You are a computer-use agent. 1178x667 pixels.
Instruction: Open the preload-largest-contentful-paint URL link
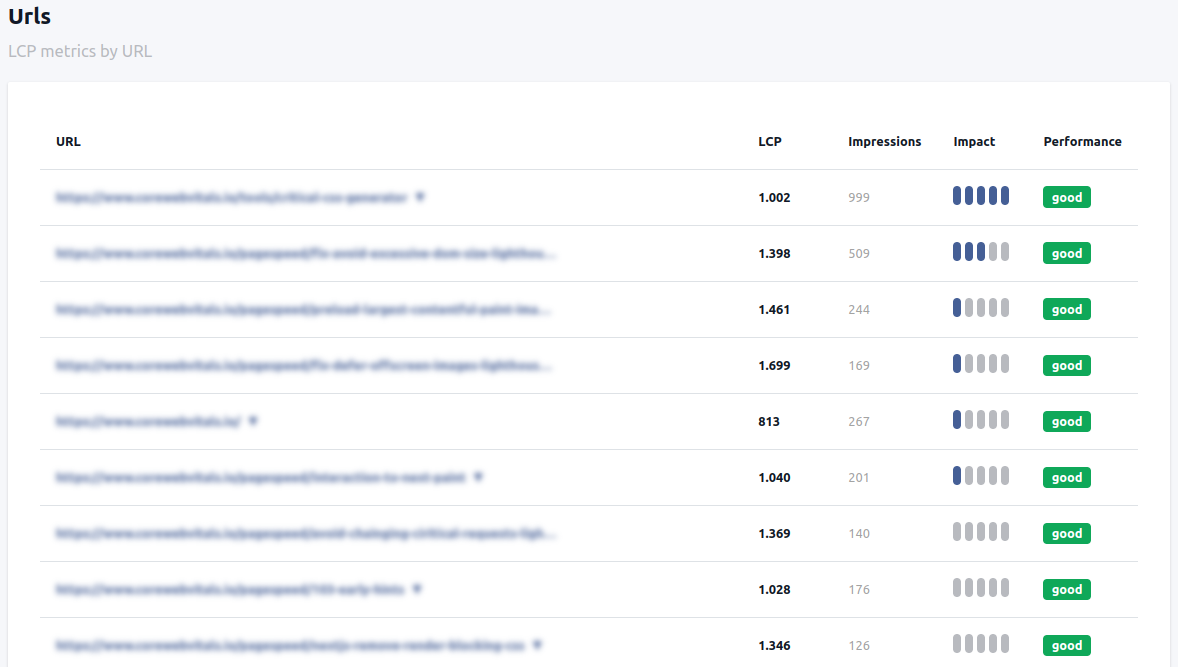click(x=304, y=310)
